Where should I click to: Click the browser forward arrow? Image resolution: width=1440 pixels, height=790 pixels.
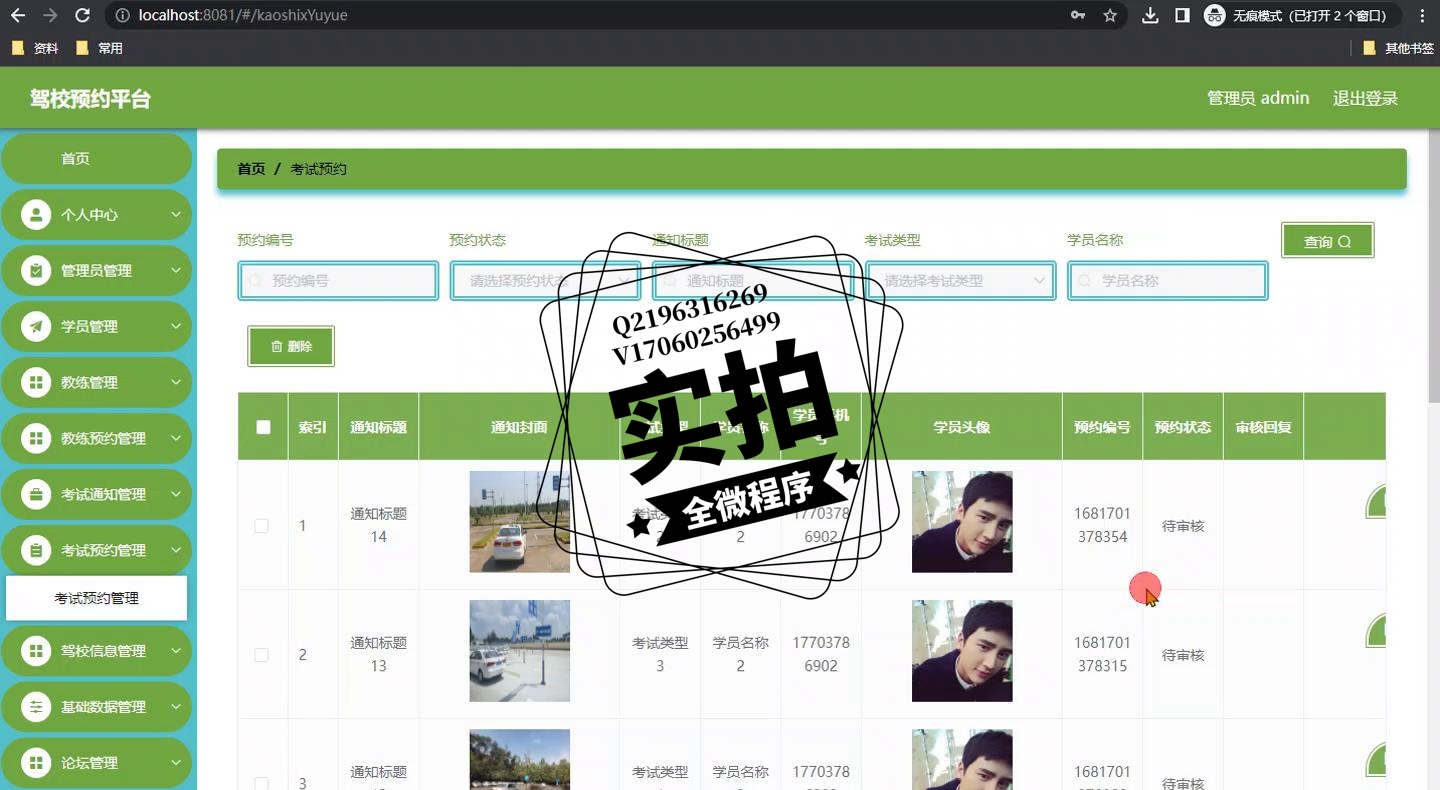[x=50, y=15]
